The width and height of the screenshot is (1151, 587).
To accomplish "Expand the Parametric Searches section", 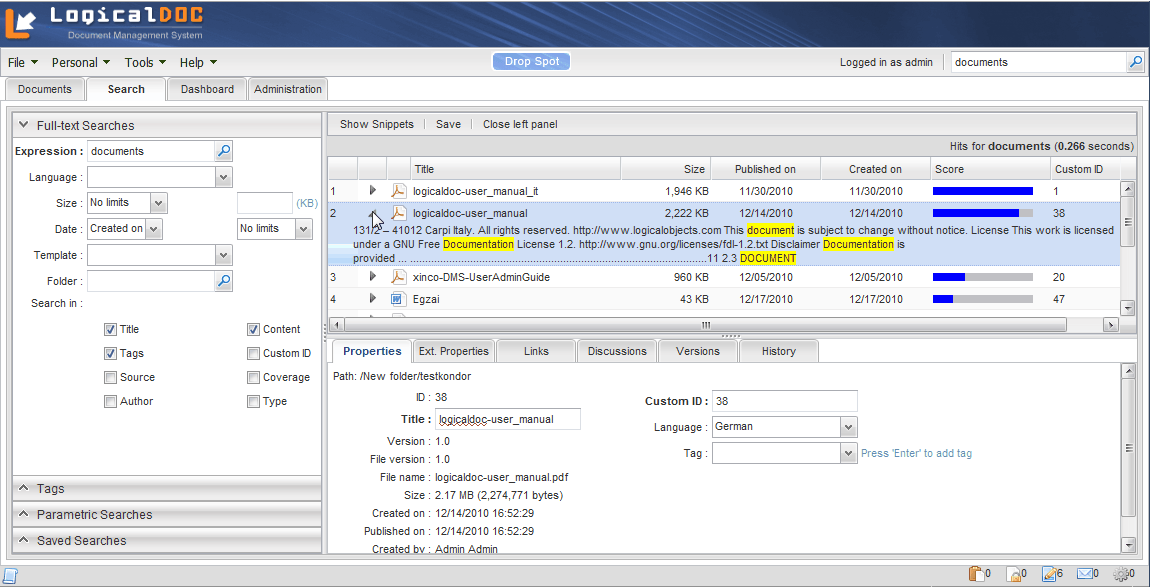I will 167,514.
